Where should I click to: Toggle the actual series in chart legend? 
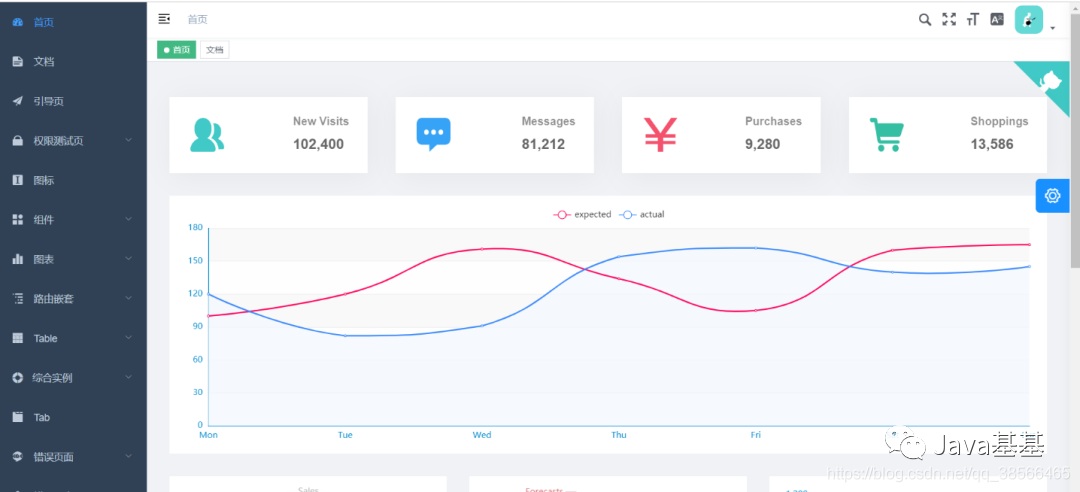[642, 214]
